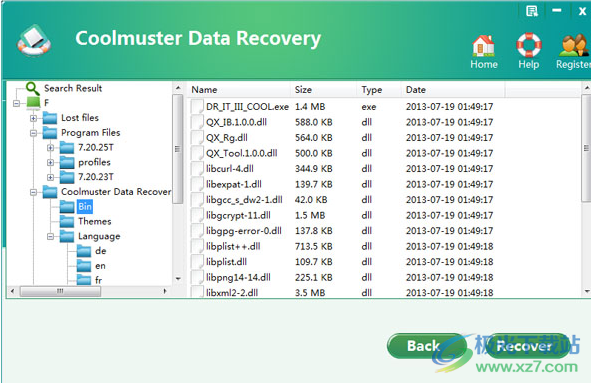
Task: Click size value 713.5 KB
Action: 313,246
